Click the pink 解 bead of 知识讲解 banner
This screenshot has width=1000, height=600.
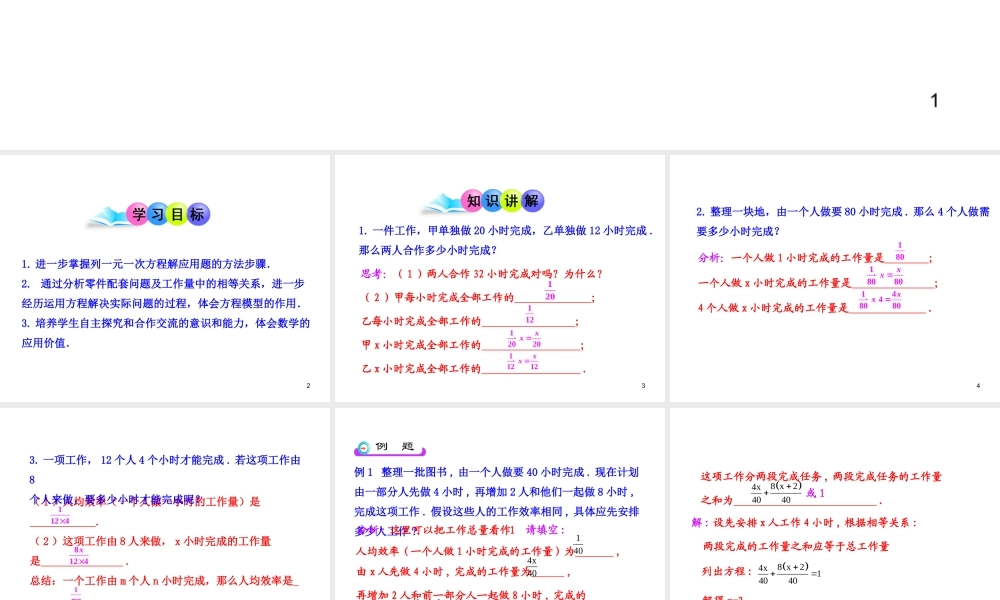pos(531,200)
